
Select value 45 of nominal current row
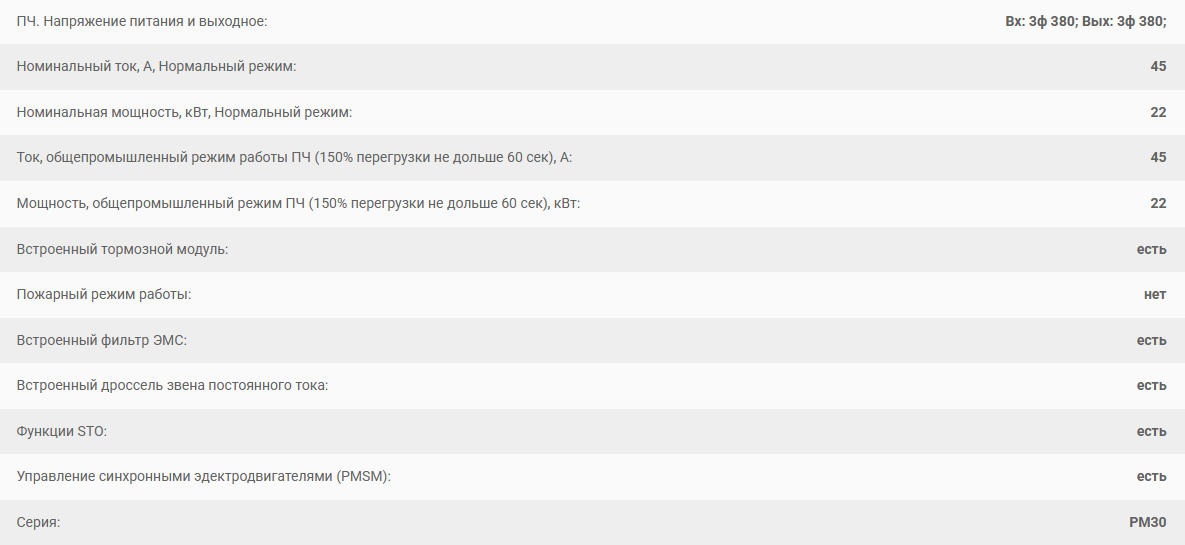1159,67
